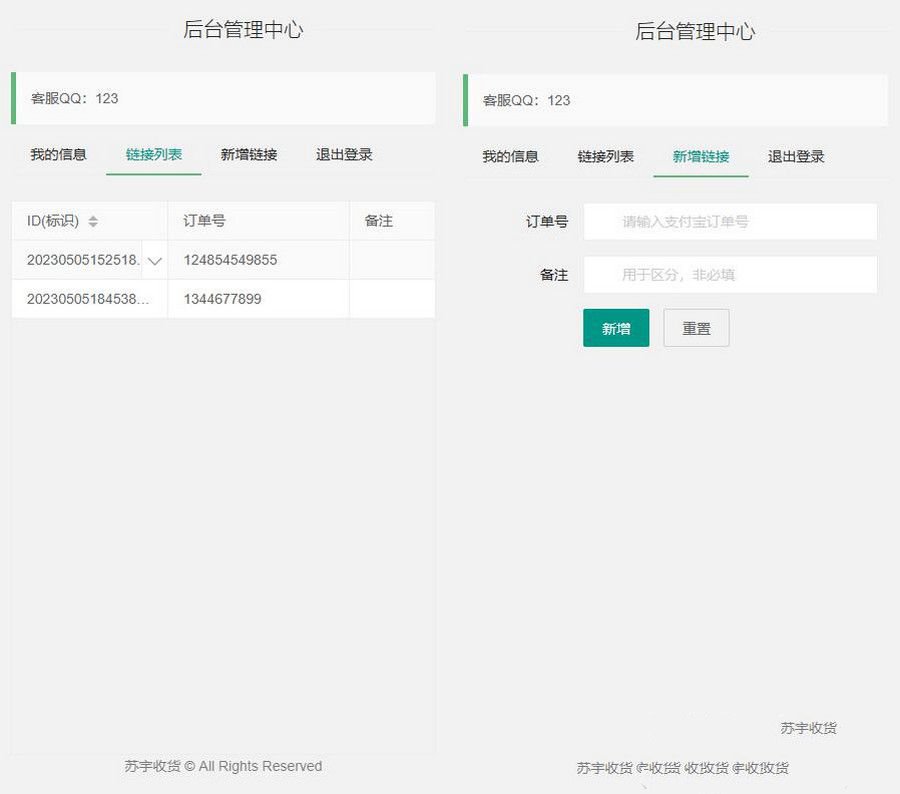Open 我的信息 on the right panel
900x794 pixels.
[510, 156]
